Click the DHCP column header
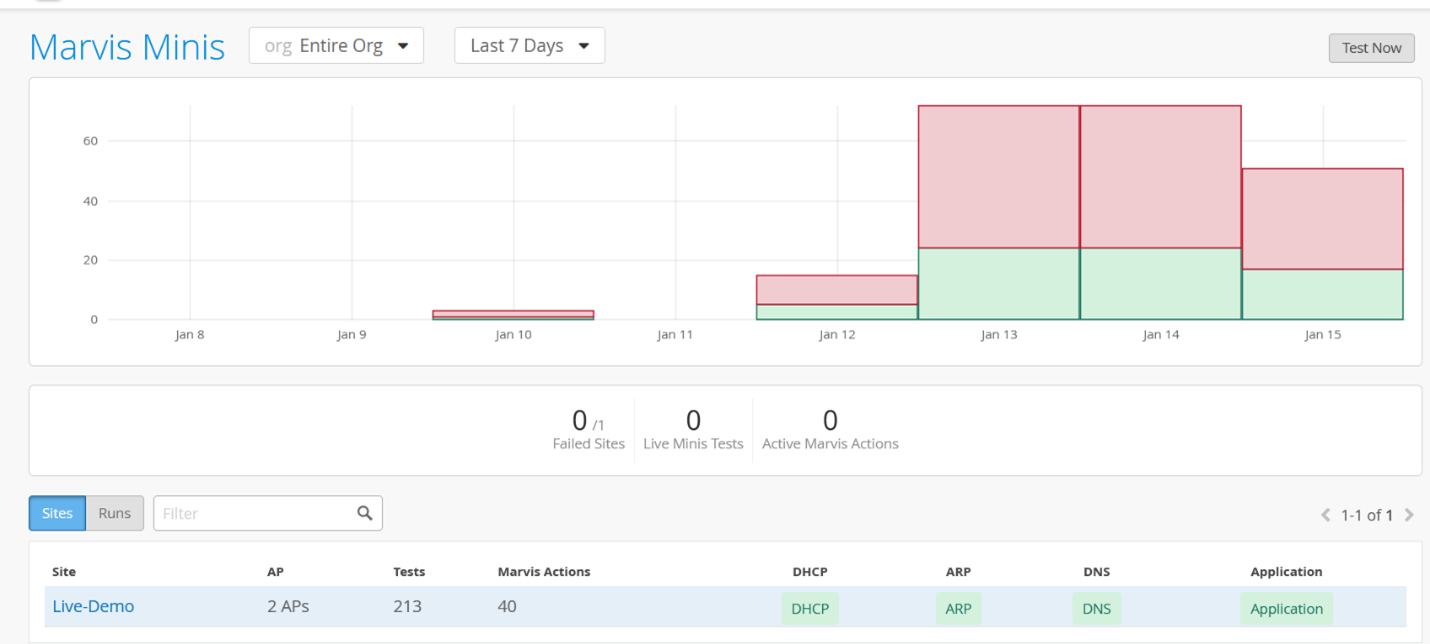The height and width of the screenshot is (644, 1430). click(x=810, y=572)
